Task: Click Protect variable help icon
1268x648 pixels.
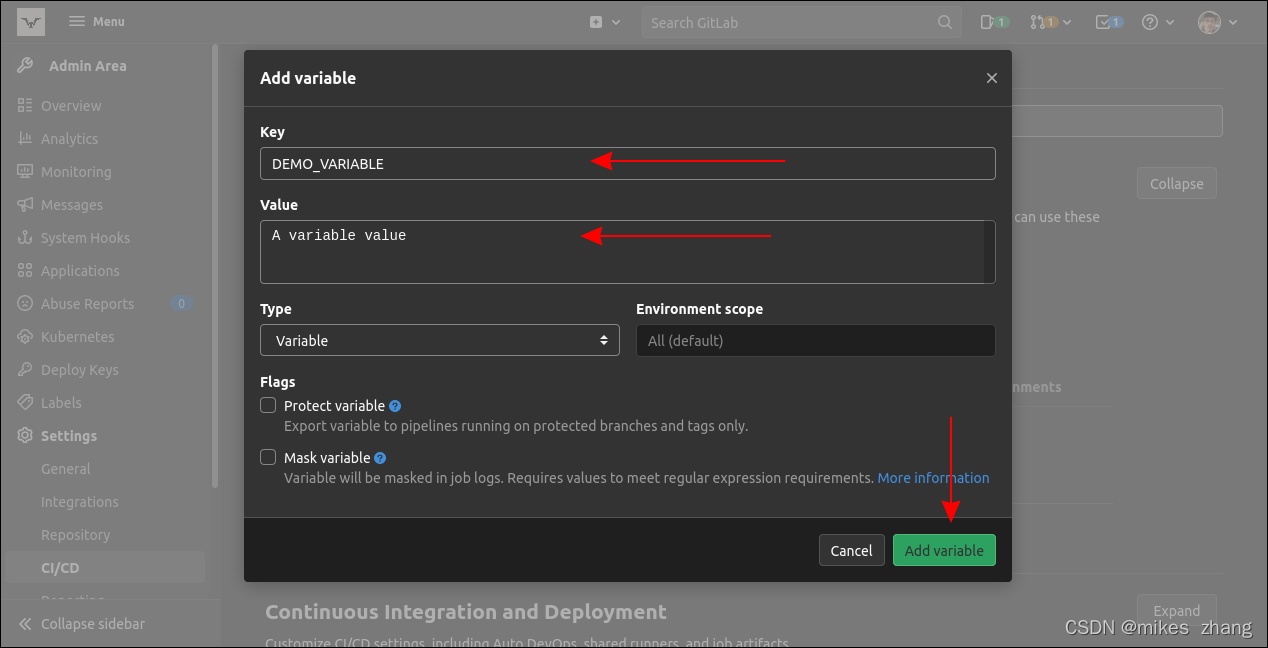Action: [395, 406]
